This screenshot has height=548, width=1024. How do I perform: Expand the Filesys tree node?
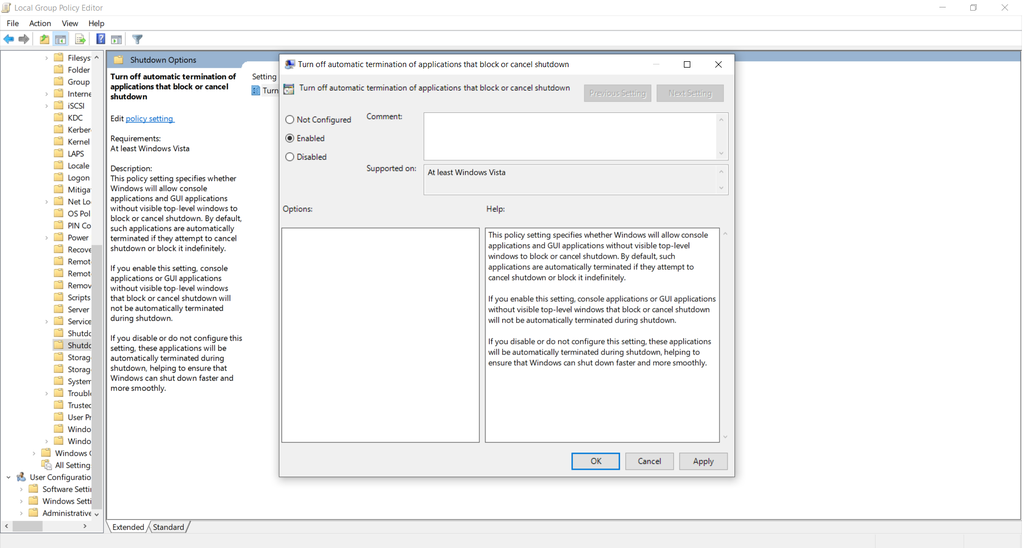pyautogui.click(x=46, y=58)
